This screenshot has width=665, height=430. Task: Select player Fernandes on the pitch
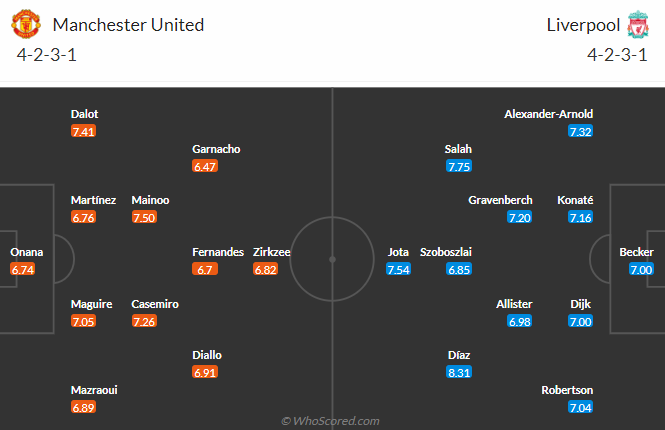click(x=218, y=252)
